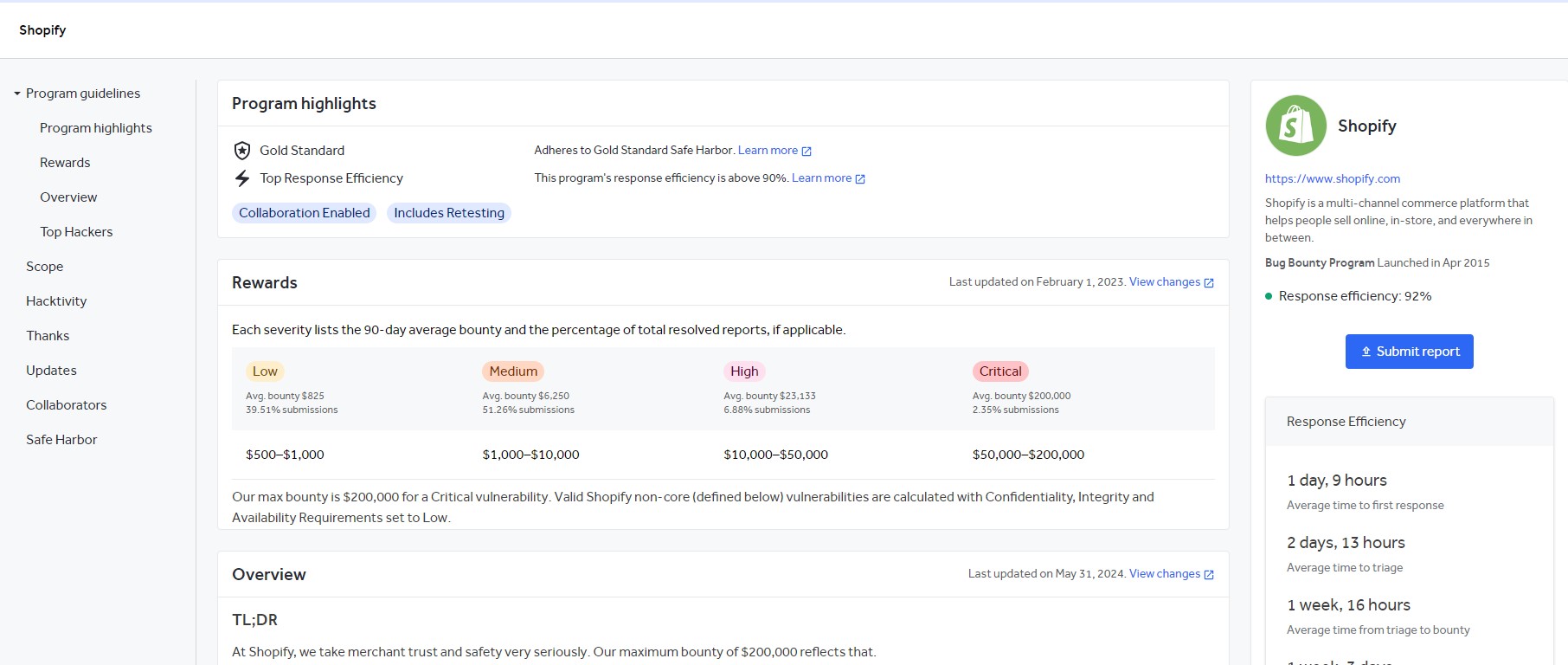
Task: Click the Includes Retesting badge
Action: [449, 213]
